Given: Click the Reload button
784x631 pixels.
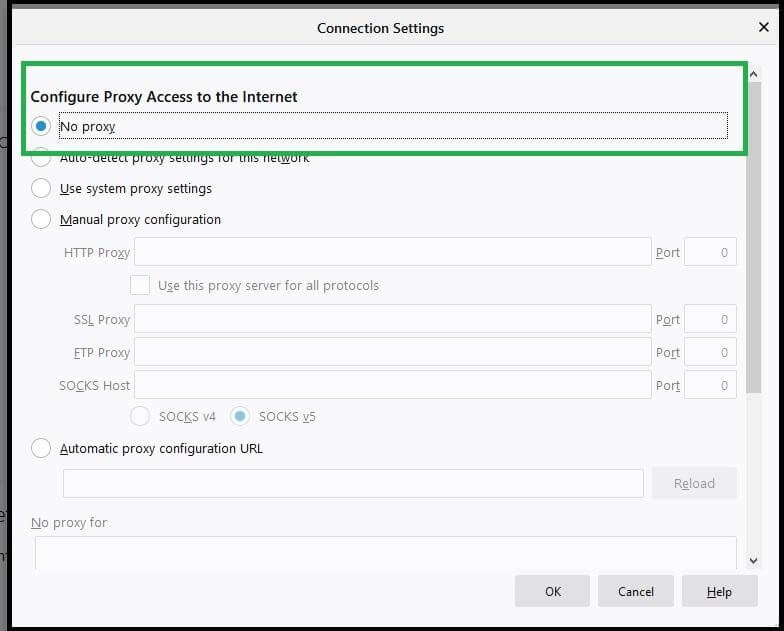Looking at the screenshot, I should [694, 483].
